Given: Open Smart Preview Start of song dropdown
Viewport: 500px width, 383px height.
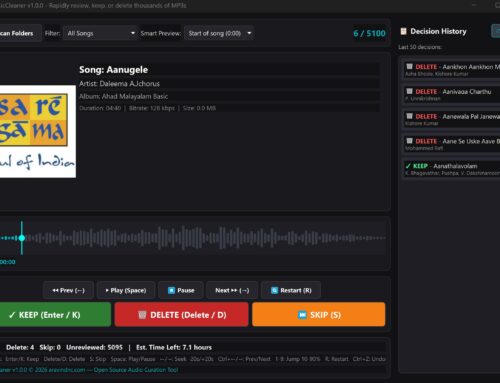Looking at the screenshot, I should coord(219,33).
